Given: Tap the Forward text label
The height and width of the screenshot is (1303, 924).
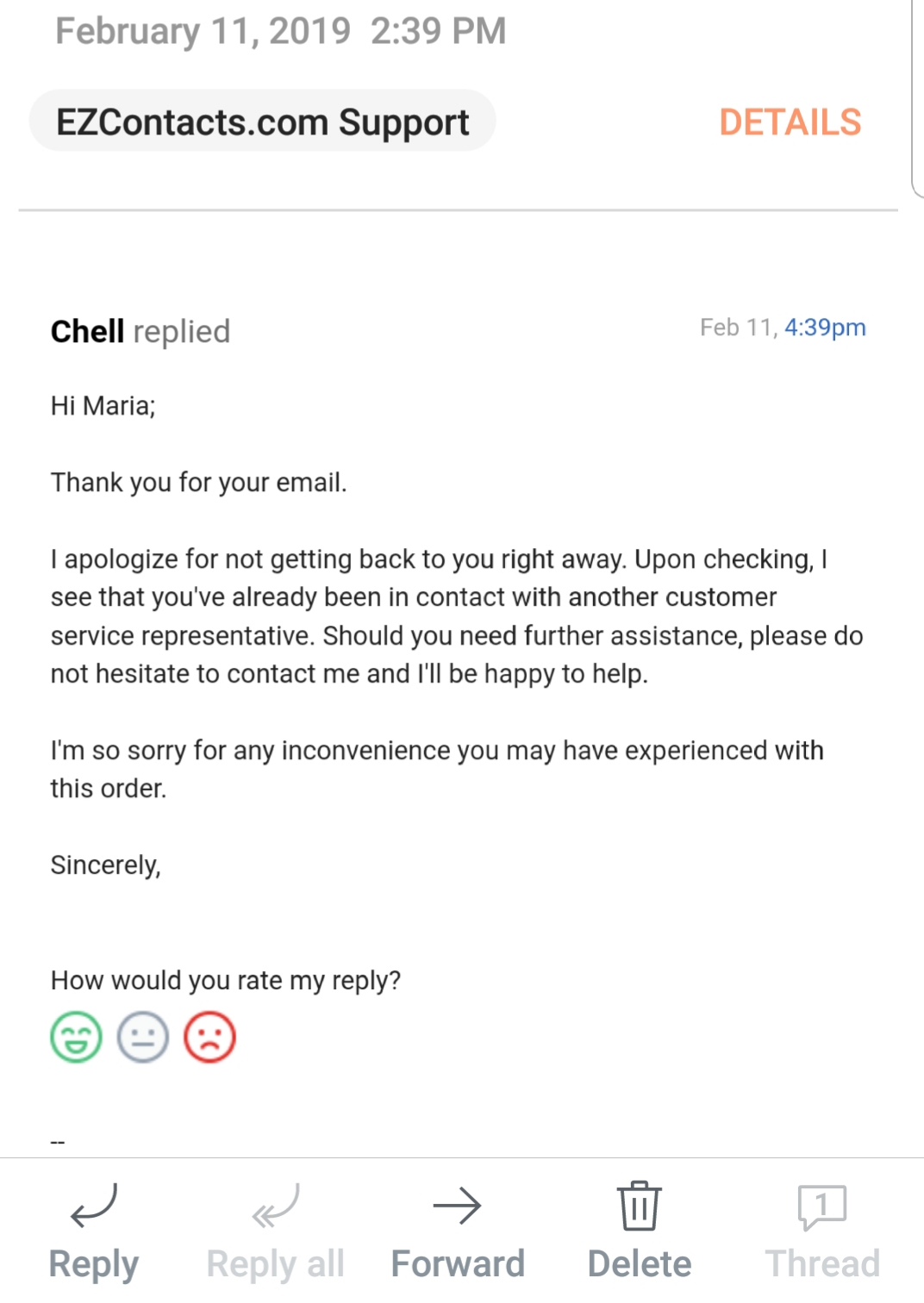Looking at the screenshot, I should [457, 1262].
